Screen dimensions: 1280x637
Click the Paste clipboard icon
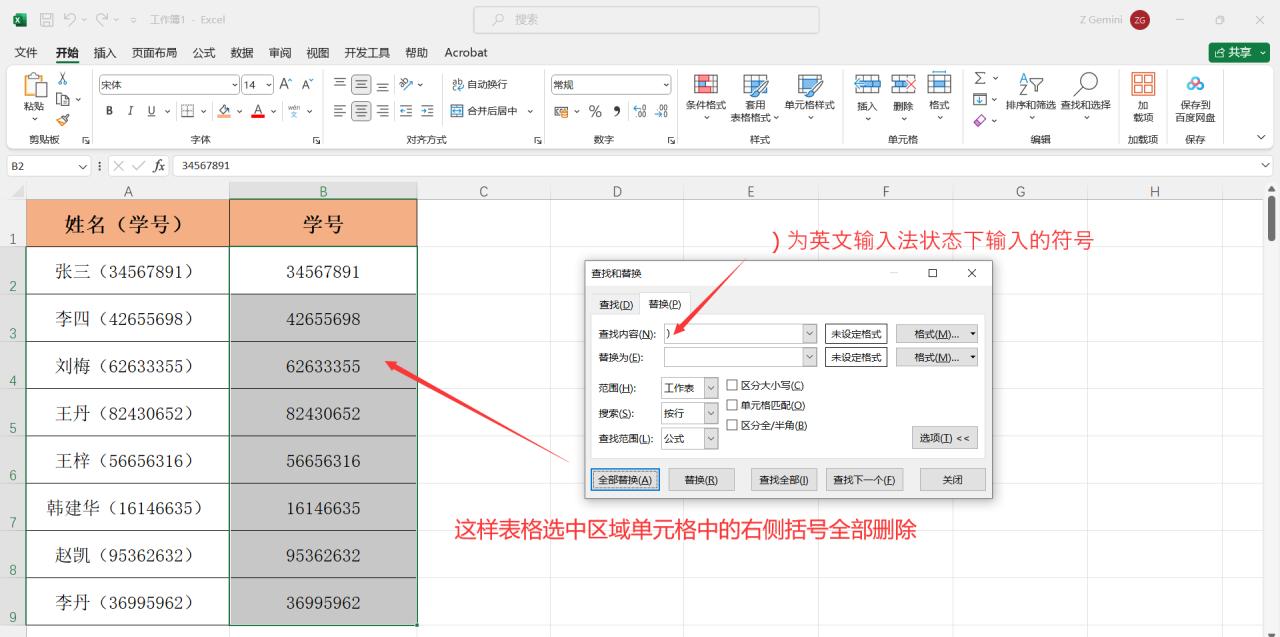(34, 87)
